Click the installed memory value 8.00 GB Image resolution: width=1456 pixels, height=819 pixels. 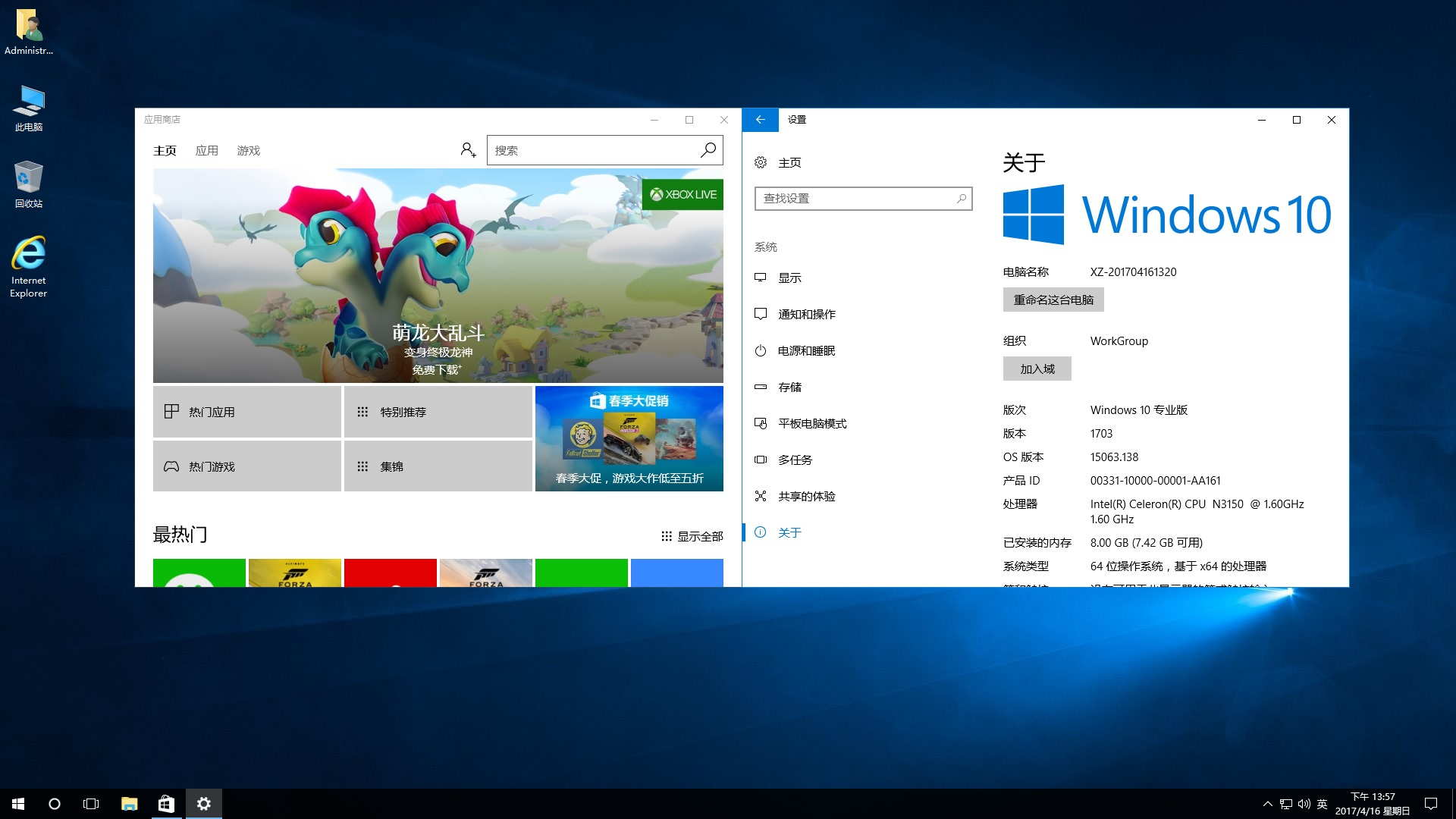point(1146,543)
